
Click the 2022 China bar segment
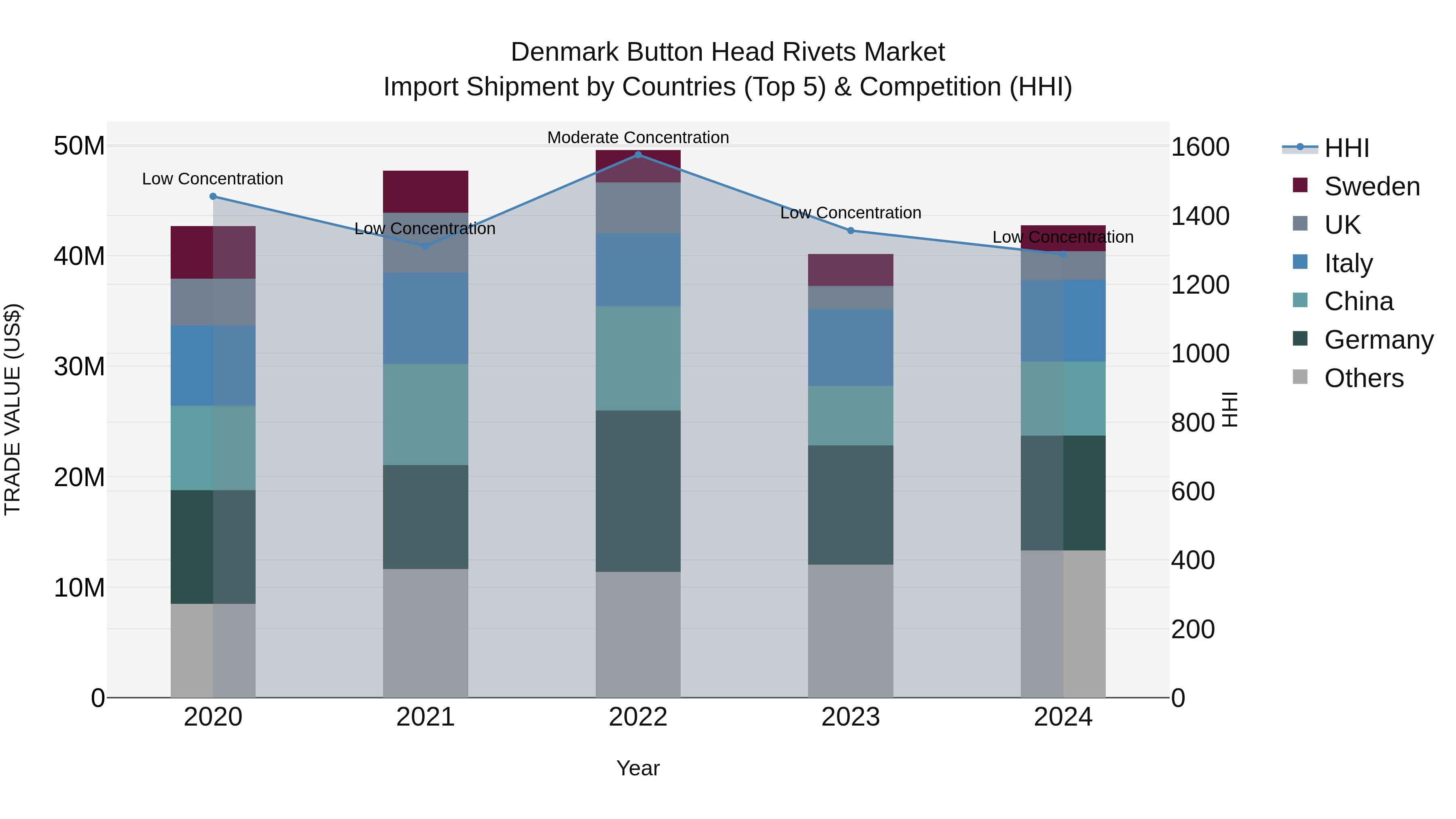click(x=638, y=358)
